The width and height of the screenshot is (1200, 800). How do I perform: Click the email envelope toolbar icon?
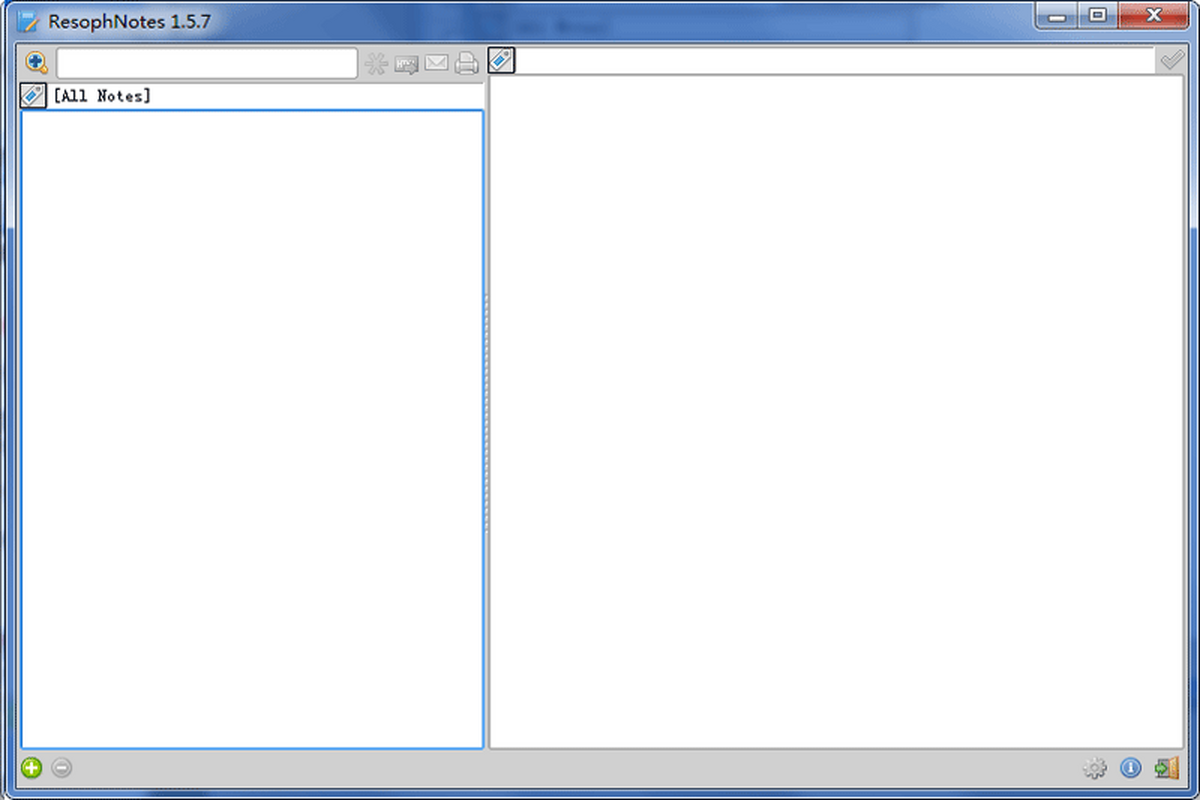436,63
